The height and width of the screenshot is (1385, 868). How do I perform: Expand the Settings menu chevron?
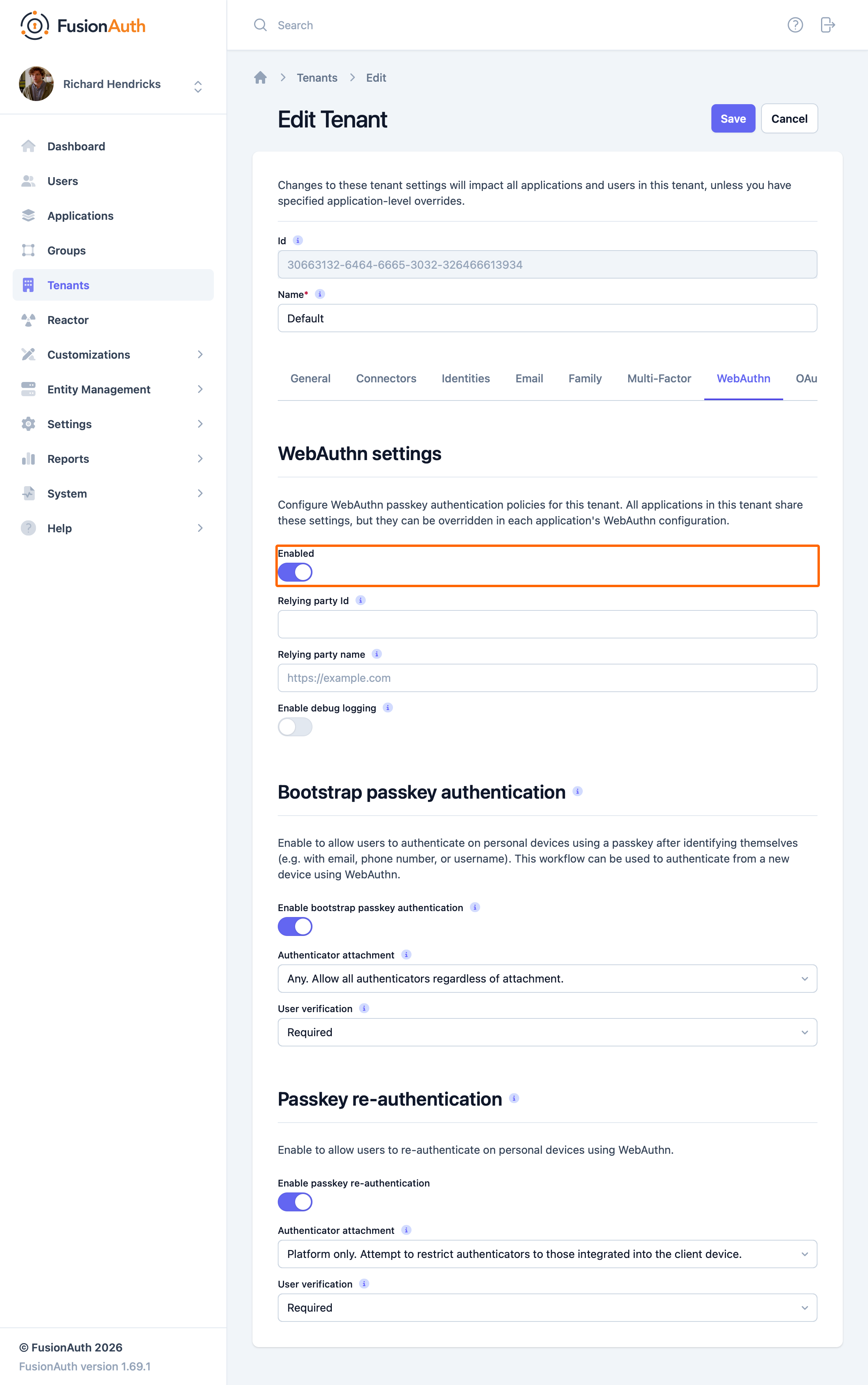[200, 424]
